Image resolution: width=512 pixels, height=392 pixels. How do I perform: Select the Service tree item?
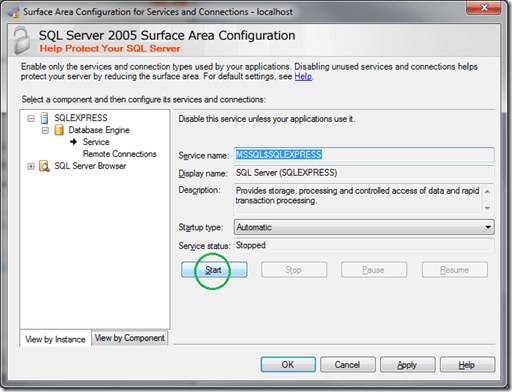96,142
